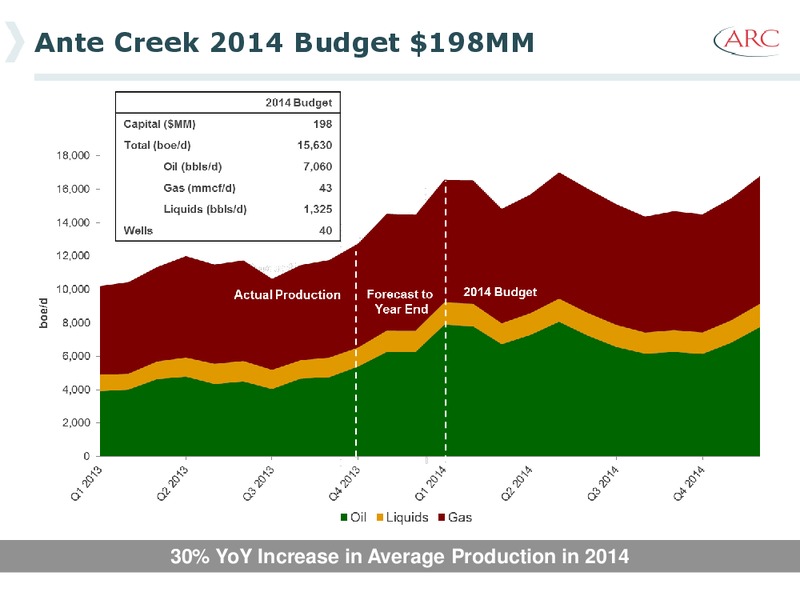Click the 'Q1 2014' x-axis label
This screenshot has width=800, height=600.
pyautogui.click(x=430, y=483)
